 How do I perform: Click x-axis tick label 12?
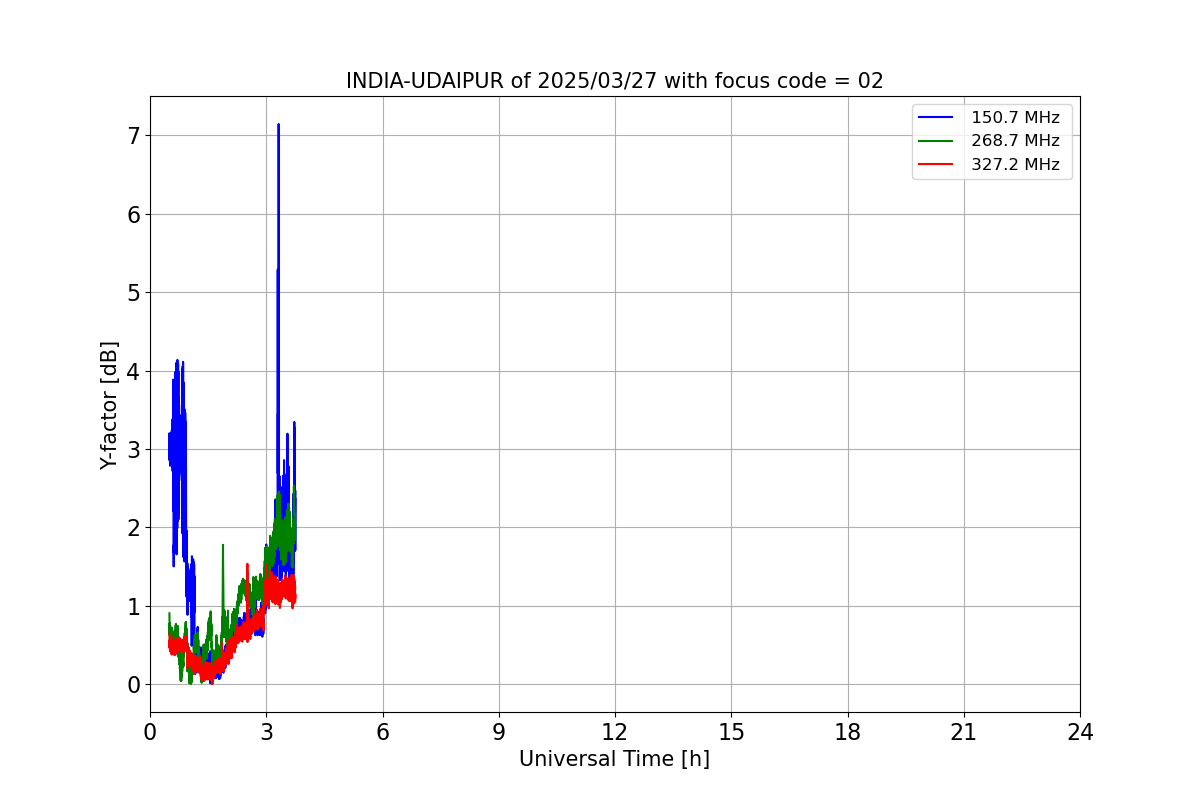point(615,732)
